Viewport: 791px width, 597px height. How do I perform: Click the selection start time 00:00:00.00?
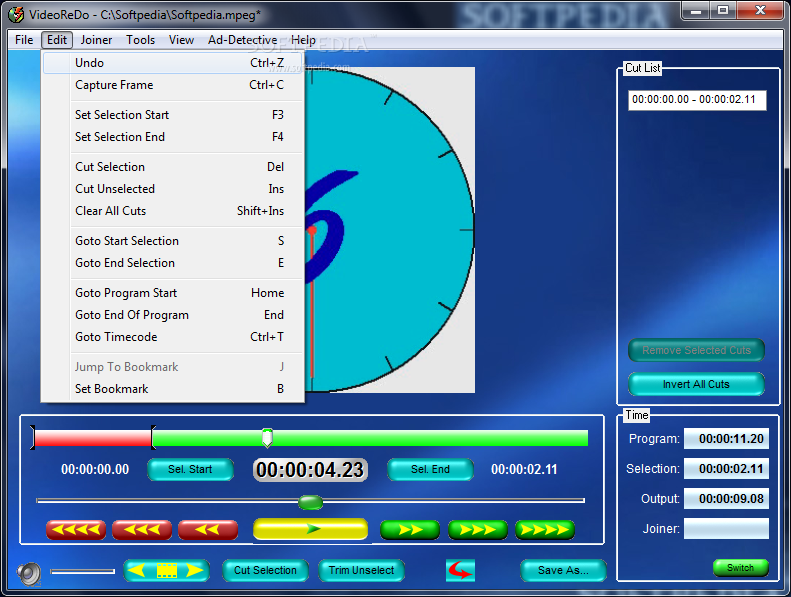coord(95,469)
